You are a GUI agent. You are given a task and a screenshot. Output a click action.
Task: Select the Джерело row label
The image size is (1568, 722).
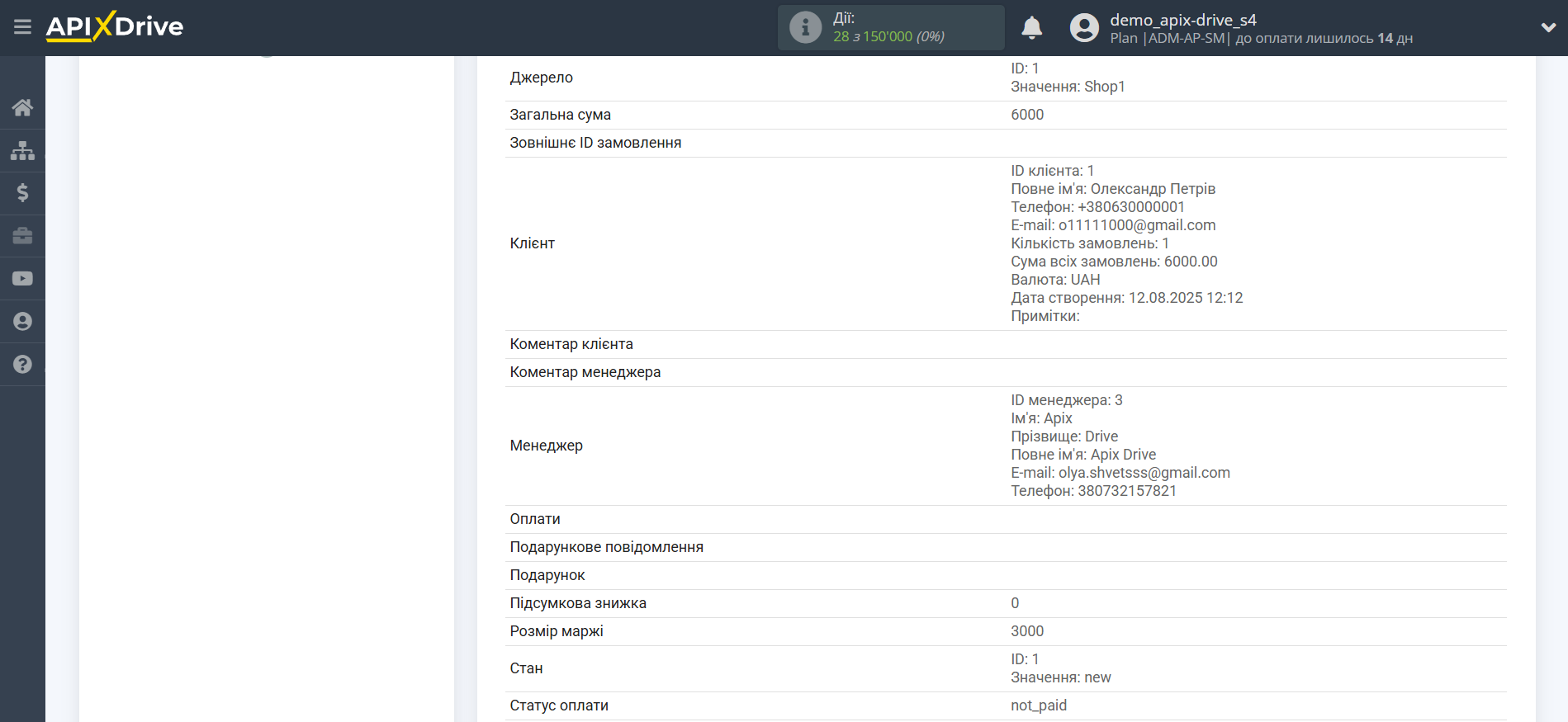pyautogui.click(x=541, y=78)
